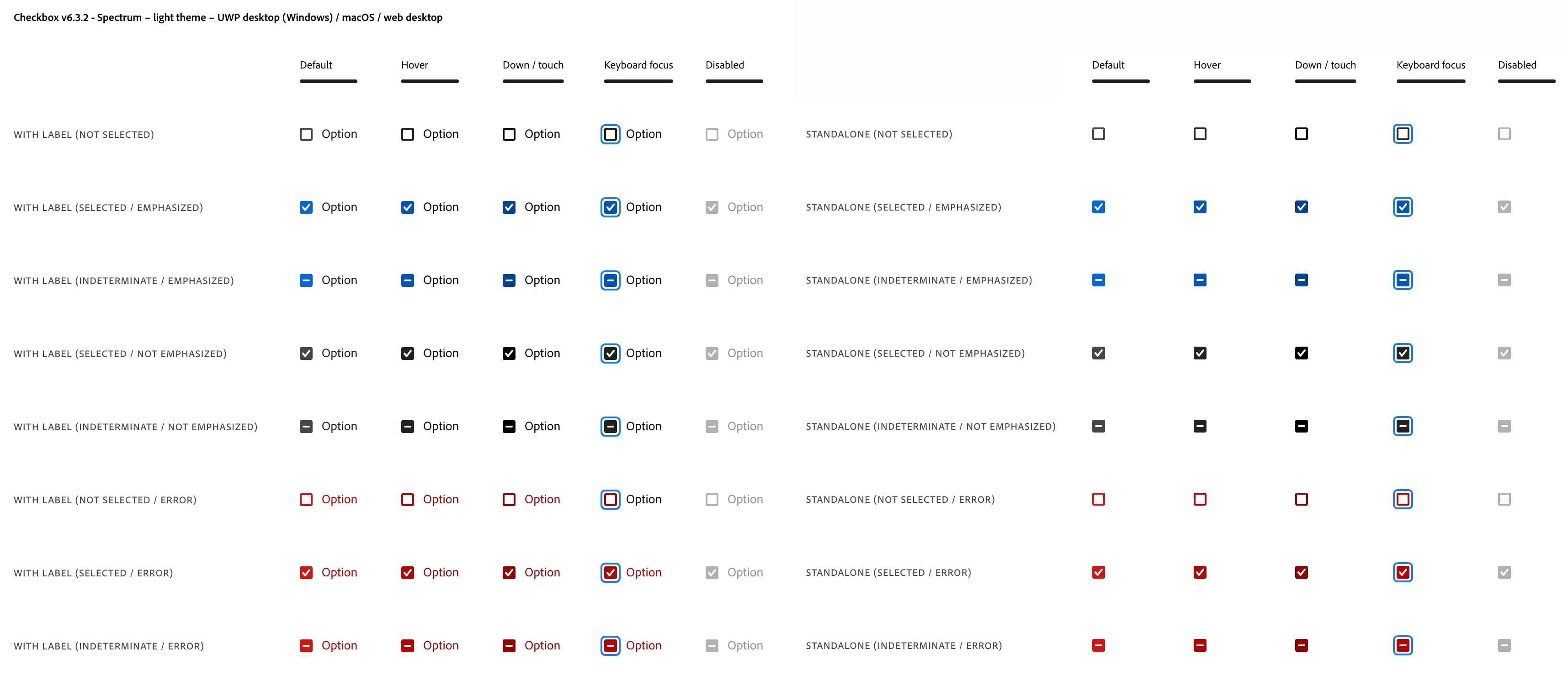This screenshot has height=686, width=1568.
Task: Click the right 'Keyboard focus' column header
Action: pyautogui.click(x=1431, y=65)
